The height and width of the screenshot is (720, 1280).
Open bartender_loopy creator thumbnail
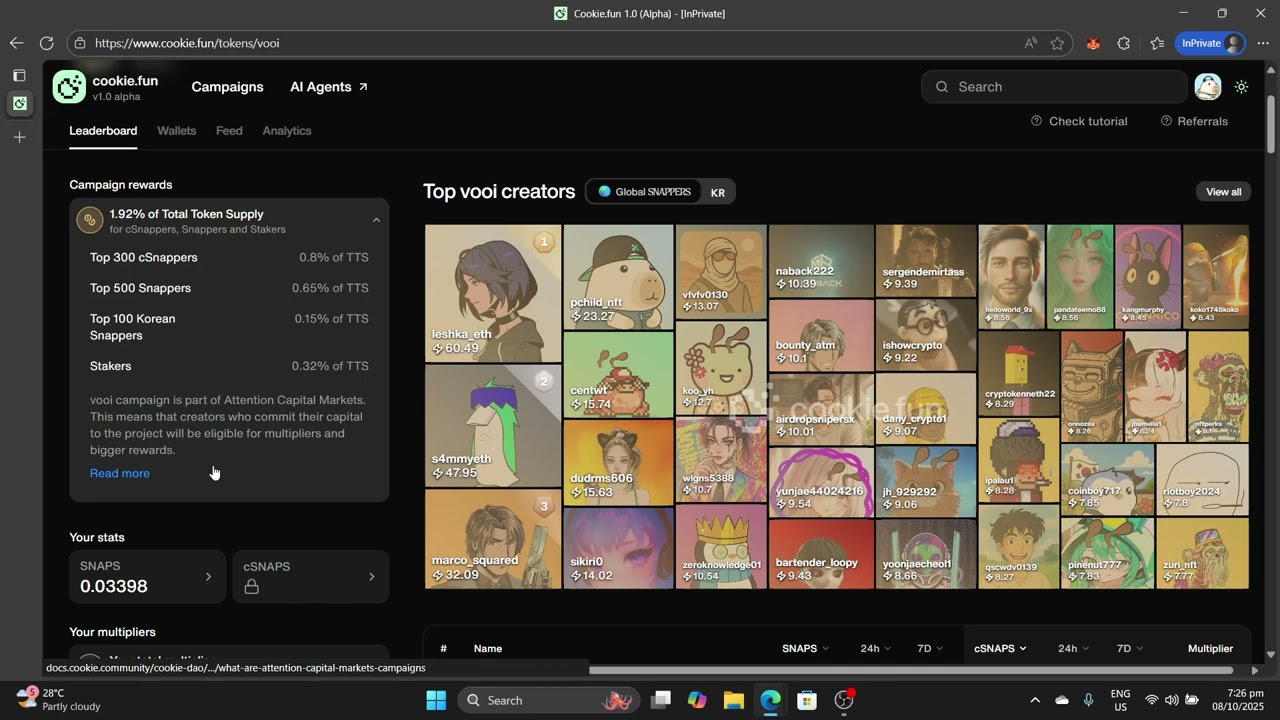point(821,553)
